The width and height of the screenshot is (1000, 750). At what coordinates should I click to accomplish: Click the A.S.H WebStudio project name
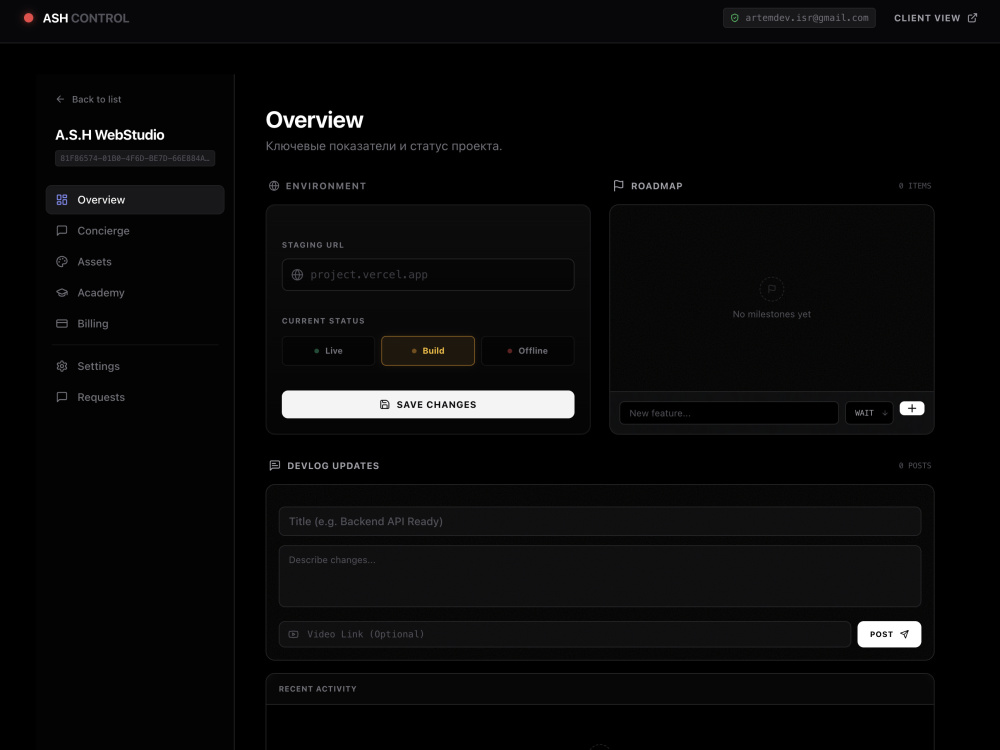(110, 135)
